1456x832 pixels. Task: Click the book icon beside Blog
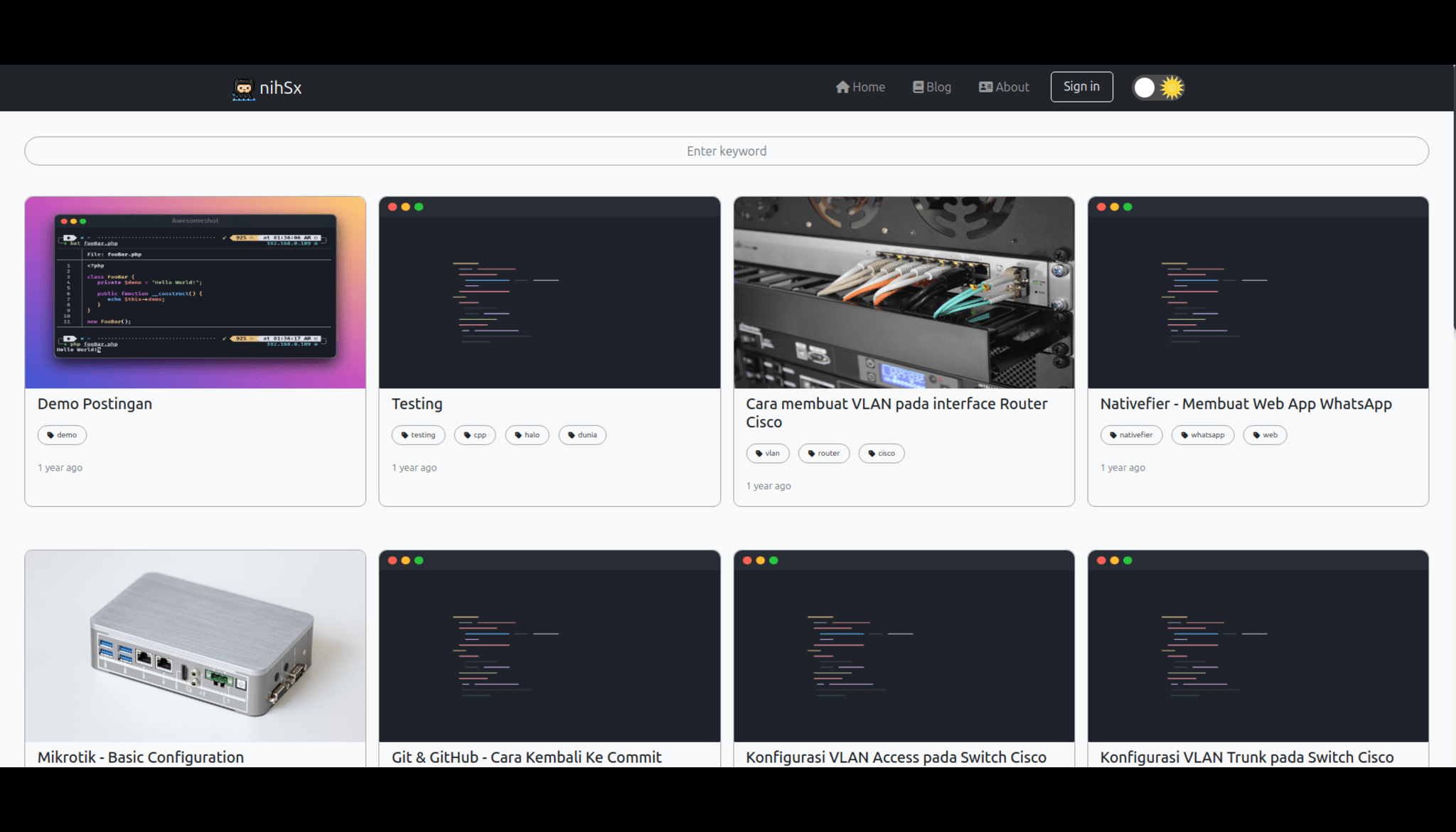click(918, 87)
